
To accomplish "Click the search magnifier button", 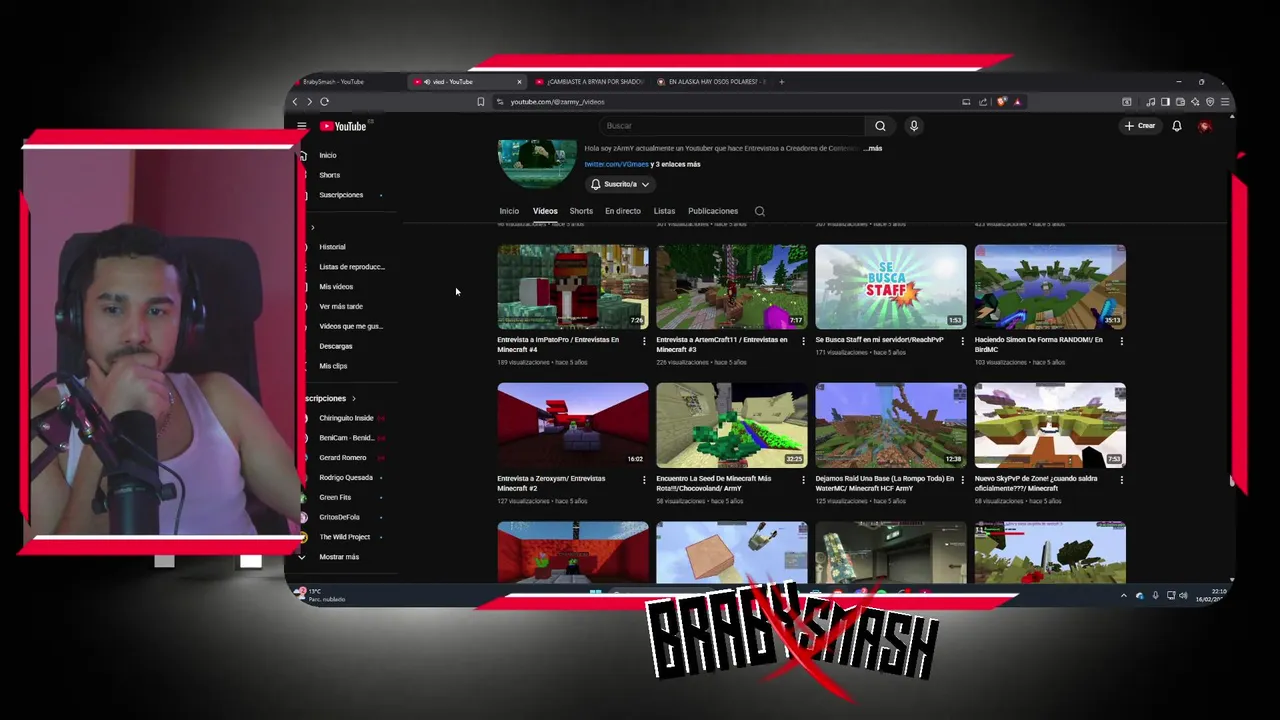I will [880, 126].
